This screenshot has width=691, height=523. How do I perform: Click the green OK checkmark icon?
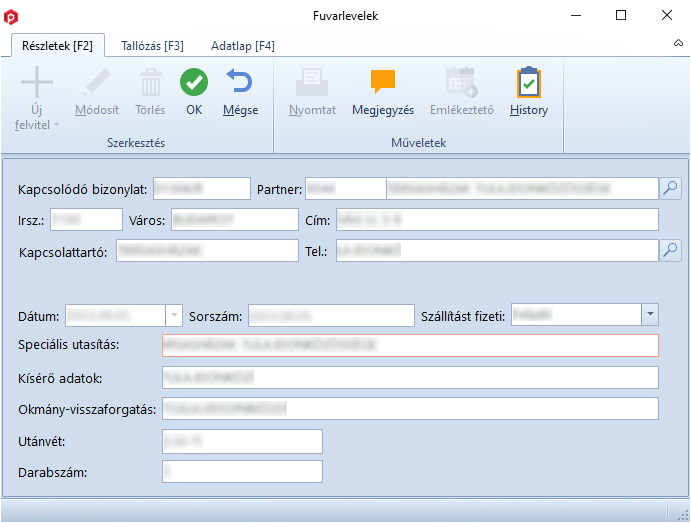point(194,82)
